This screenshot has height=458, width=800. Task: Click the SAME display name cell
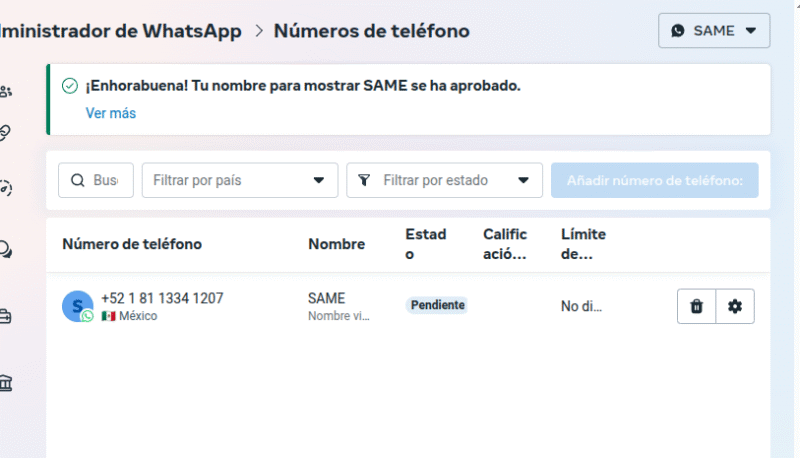(327, 298)
